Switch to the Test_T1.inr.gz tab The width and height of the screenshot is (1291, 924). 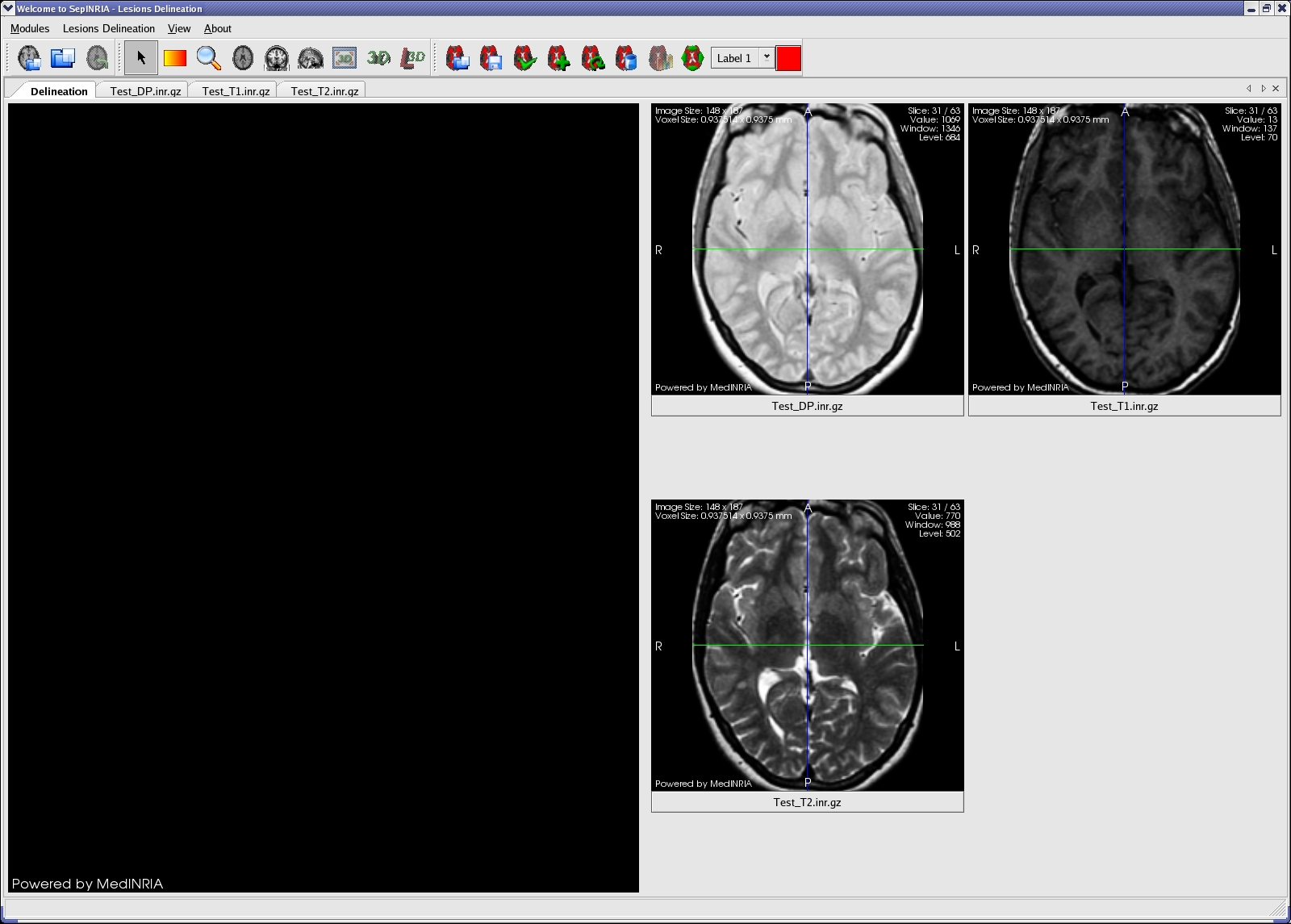236,91
